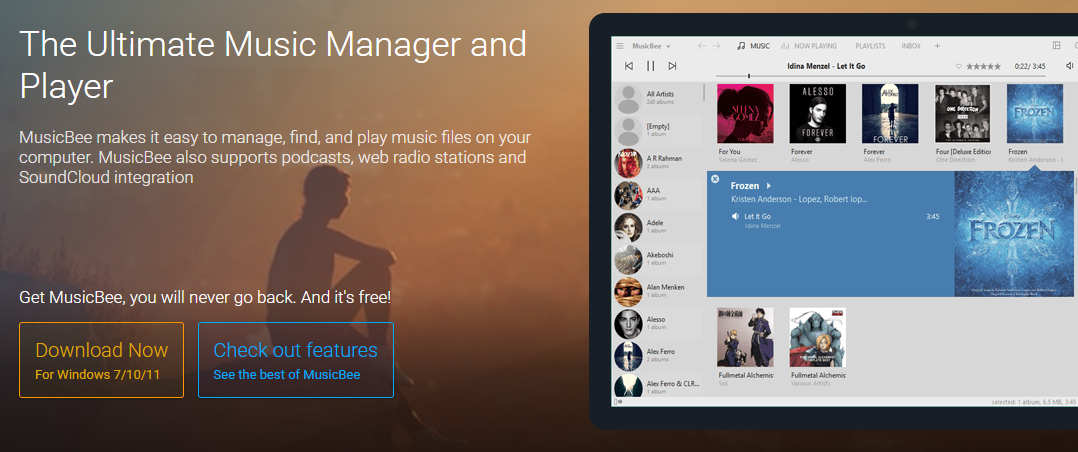This screenshot has width=1078, height=452.
Task: Toggle the panel layout icon
Action: pos(1057,46)
